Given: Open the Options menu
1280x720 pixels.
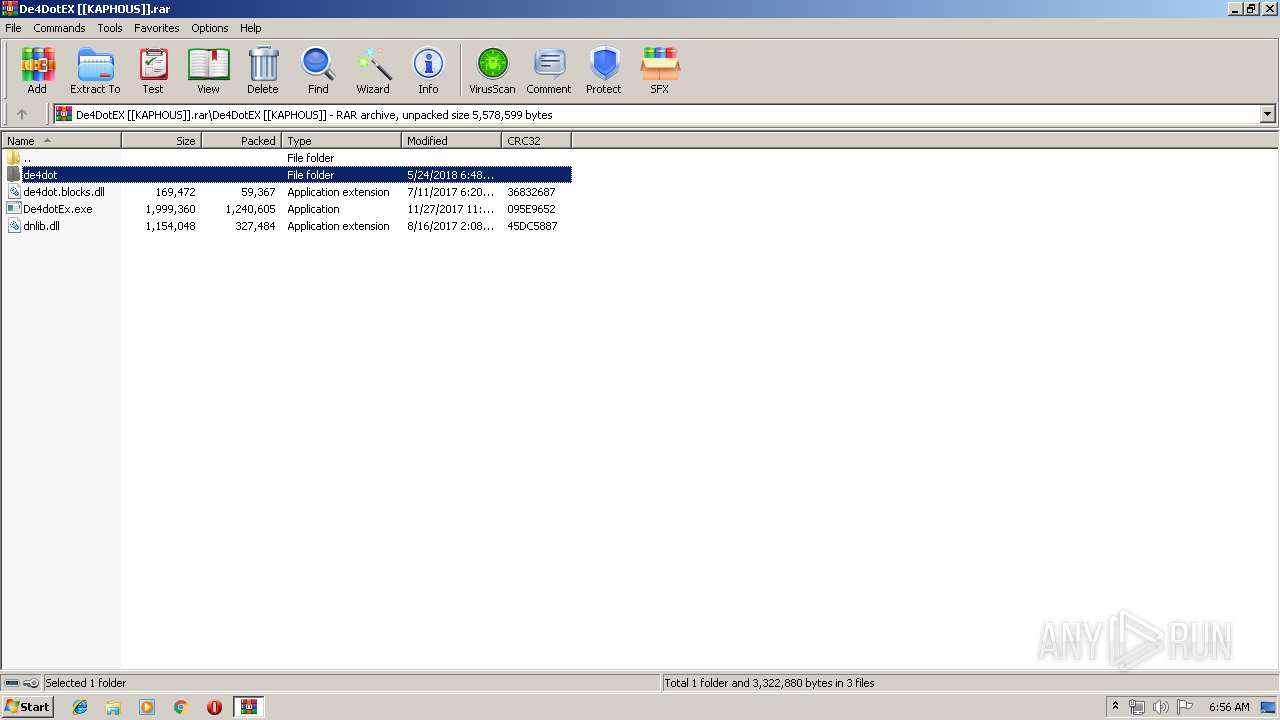Looking at the screenshot, I should click(x=210, y=28).
